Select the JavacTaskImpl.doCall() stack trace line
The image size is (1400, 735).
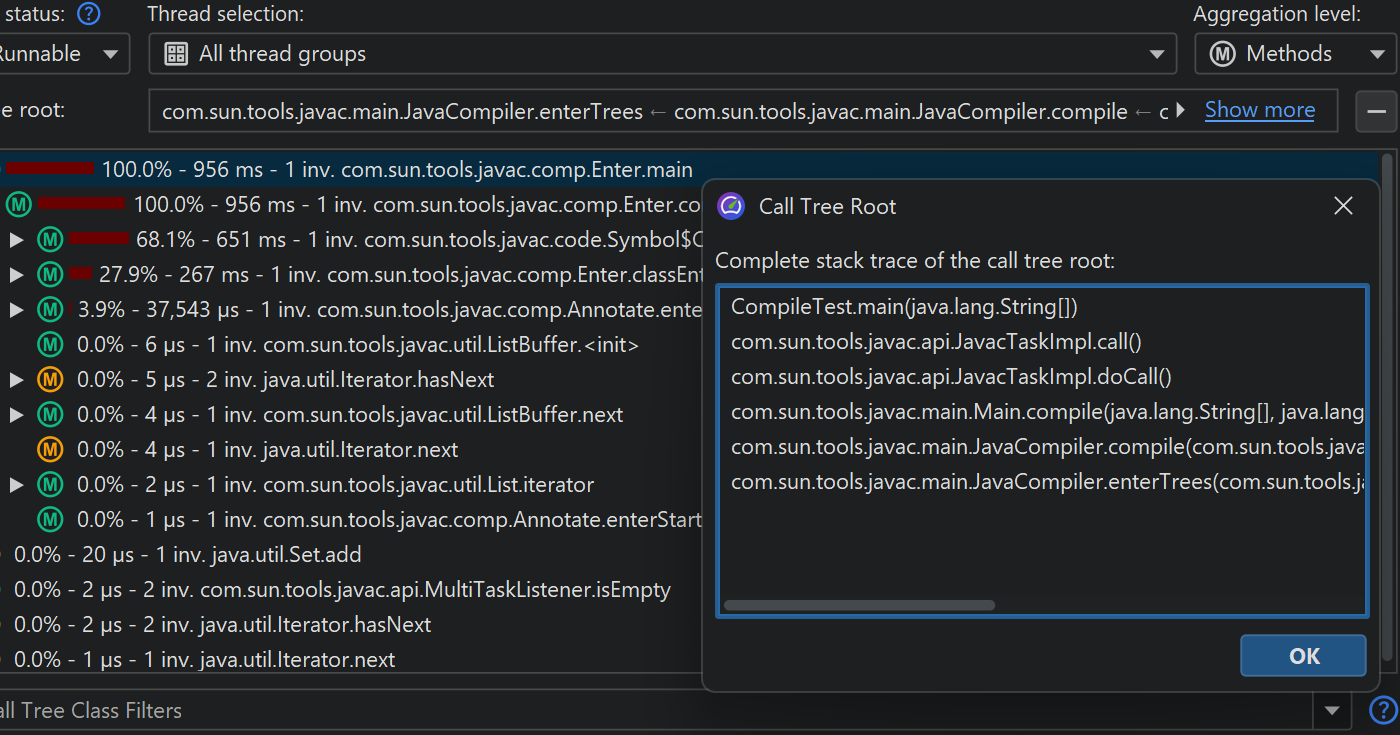(950, 377)
